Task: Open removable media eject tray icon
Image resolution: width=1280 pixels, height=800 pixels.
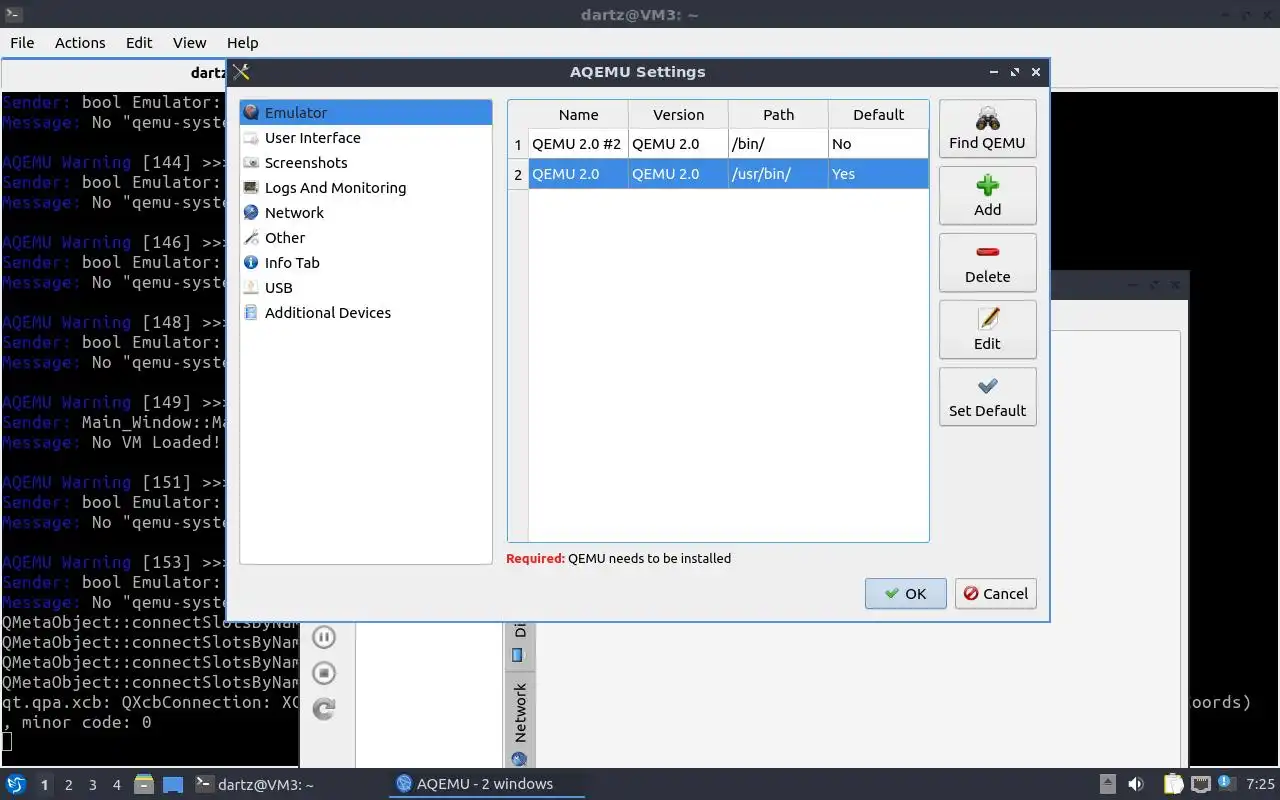Action: [1108, 784]
